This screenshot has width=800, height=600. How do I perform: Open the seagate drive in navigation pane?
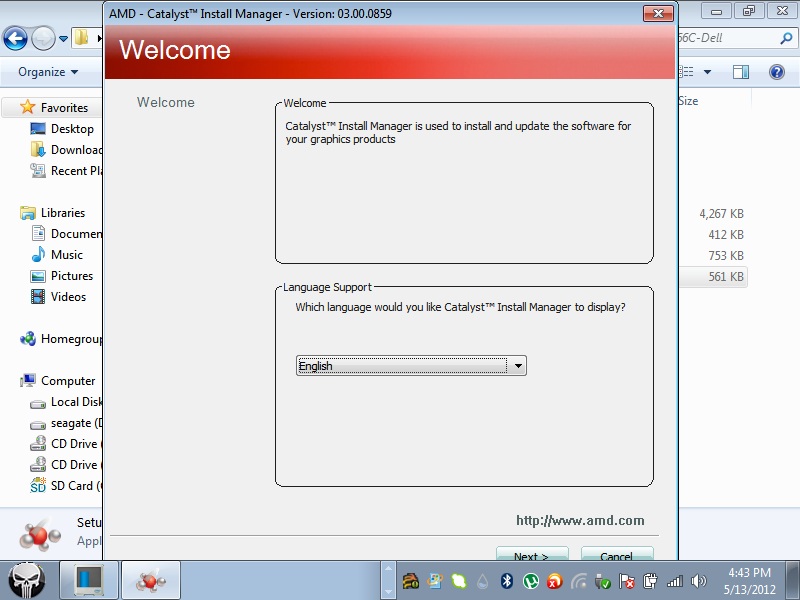(77, 423)
